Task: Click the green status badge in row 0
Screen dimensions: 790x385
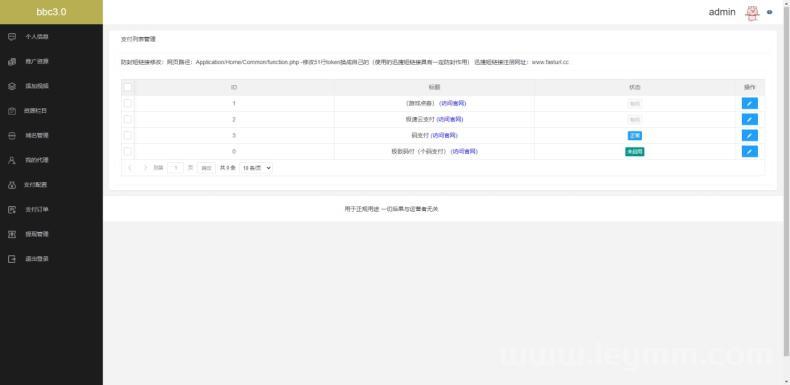Action: (x=634, y=152)
